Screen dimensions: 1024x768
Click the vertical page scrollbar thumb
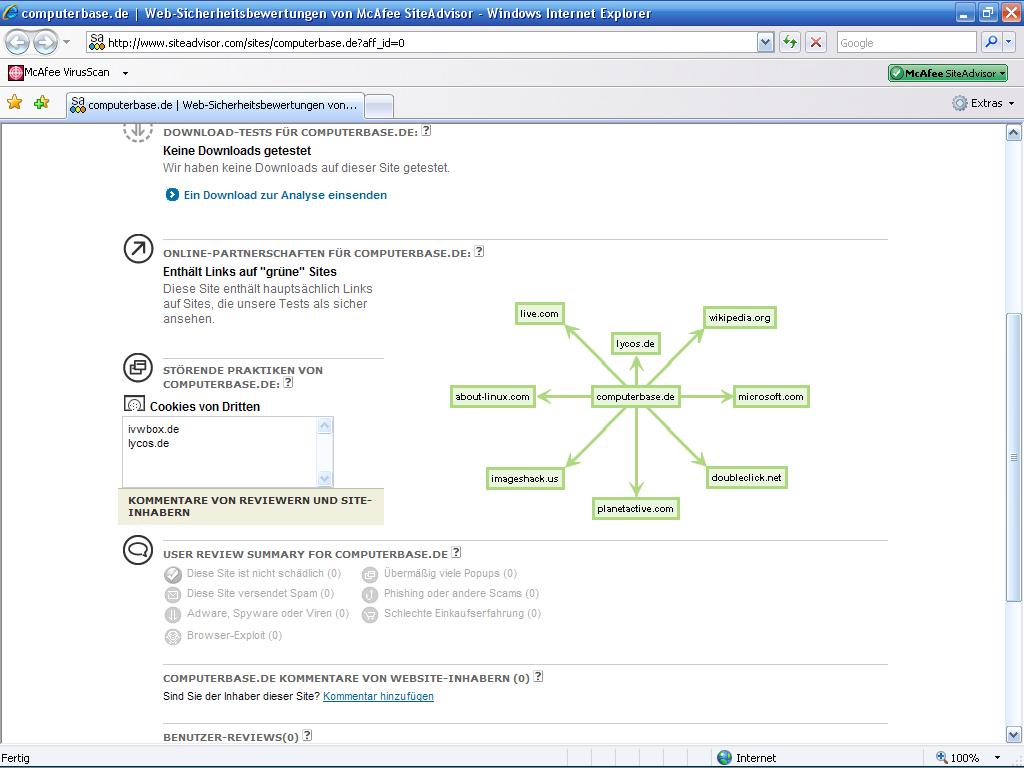pos(1014,457)
